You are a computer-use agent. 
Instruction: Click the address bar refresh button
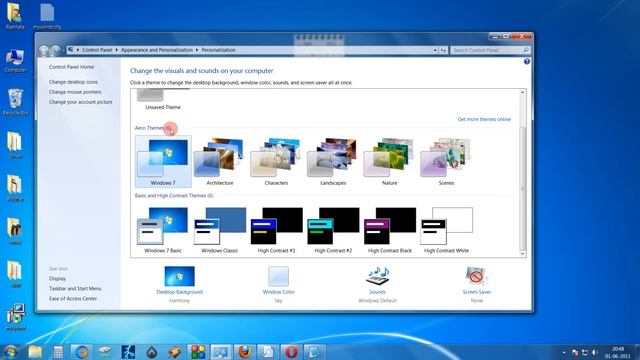[443, 50]
